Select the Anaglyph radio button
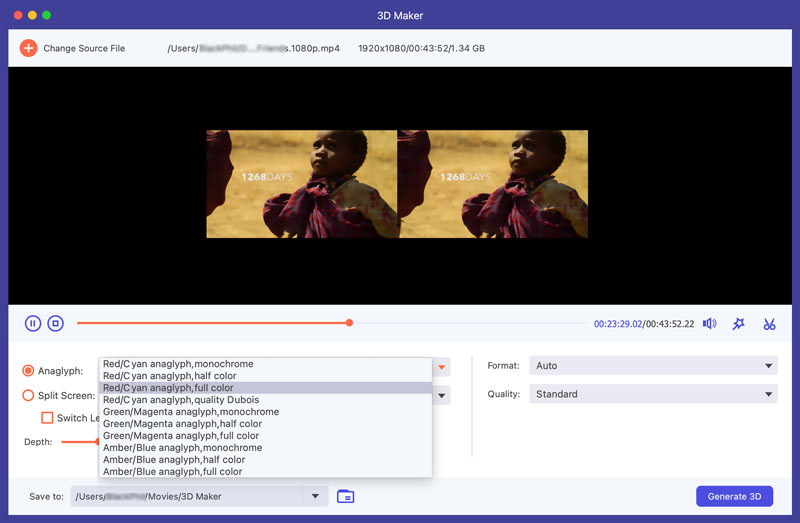Screen dimensions: 800x523 (29, 371)
